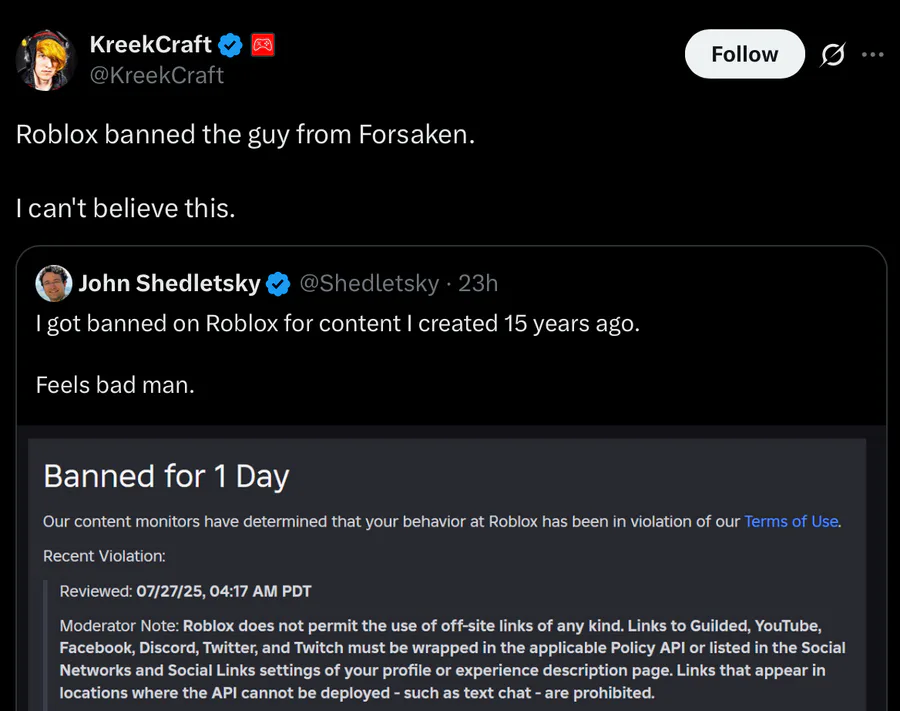Click the 'Banned for 1 Day' image heading
The image size is (900, 711).
point(166,476)
